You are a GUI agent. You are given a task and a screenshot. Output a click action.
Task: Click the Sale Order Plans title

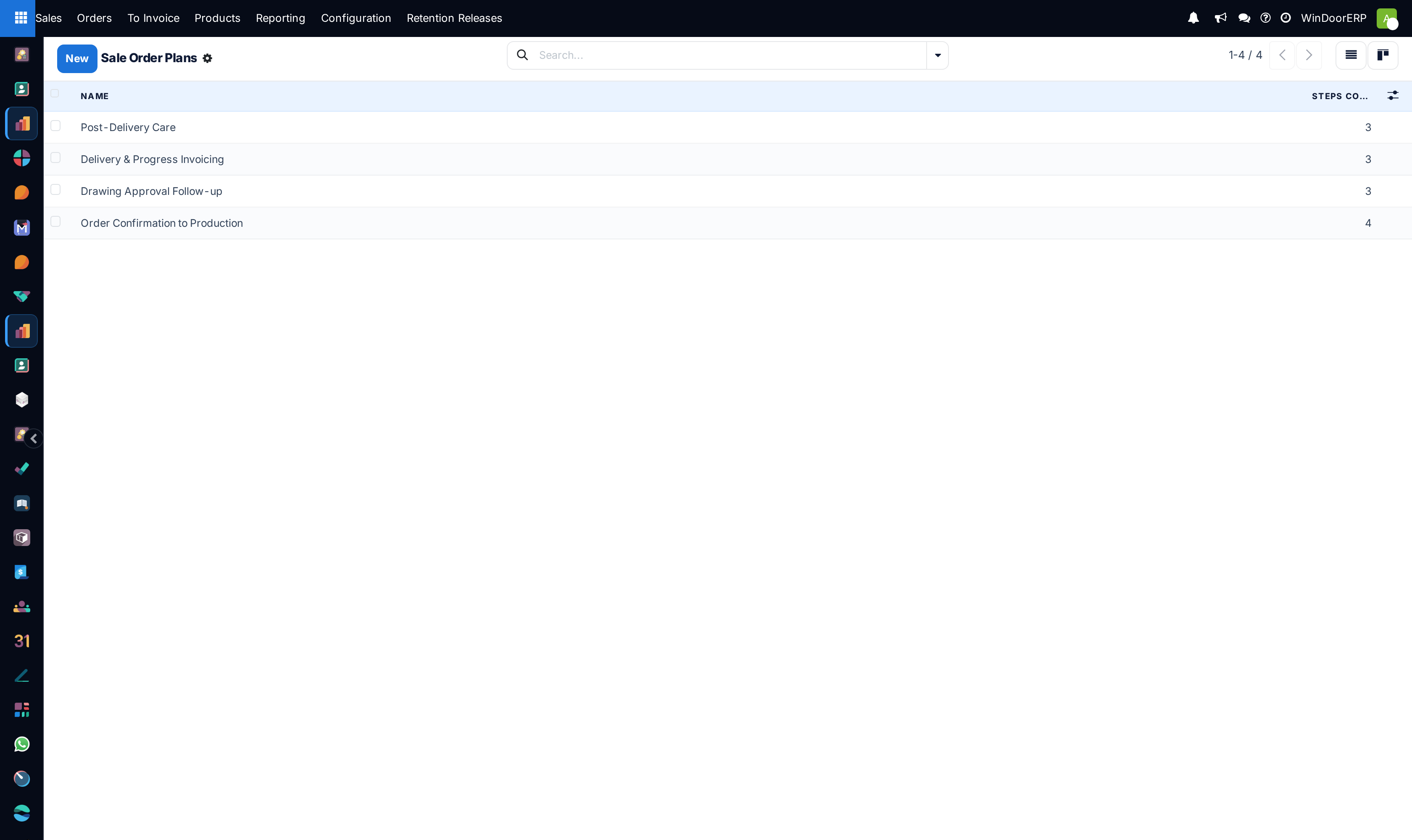[x=149, y=58]
